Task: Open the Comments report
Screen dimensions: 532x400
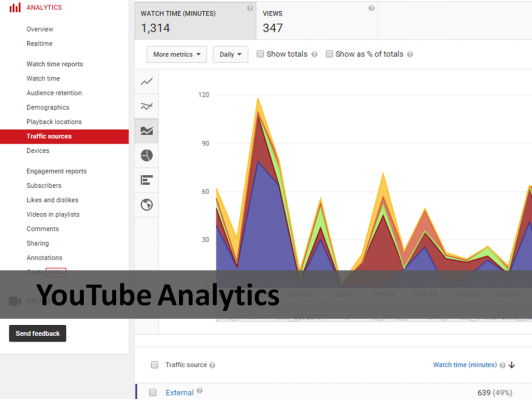Action: point(42,229)
